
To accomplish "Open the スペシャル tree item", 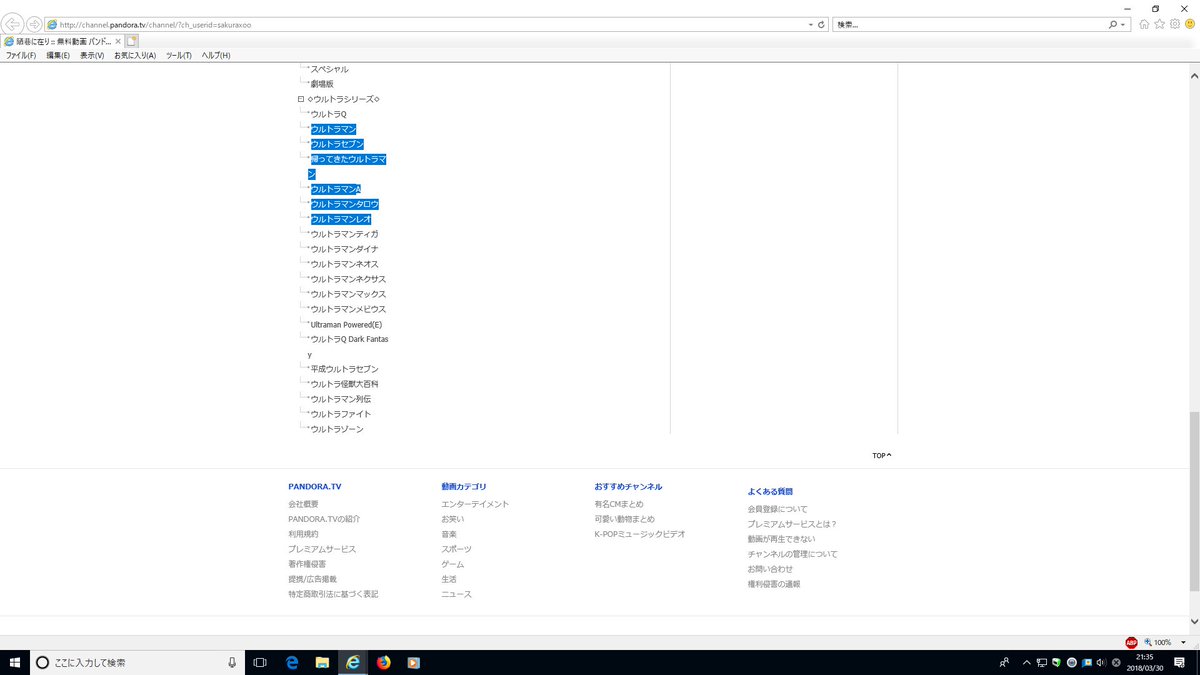I will pyautogui.click(x=329, y=69).
